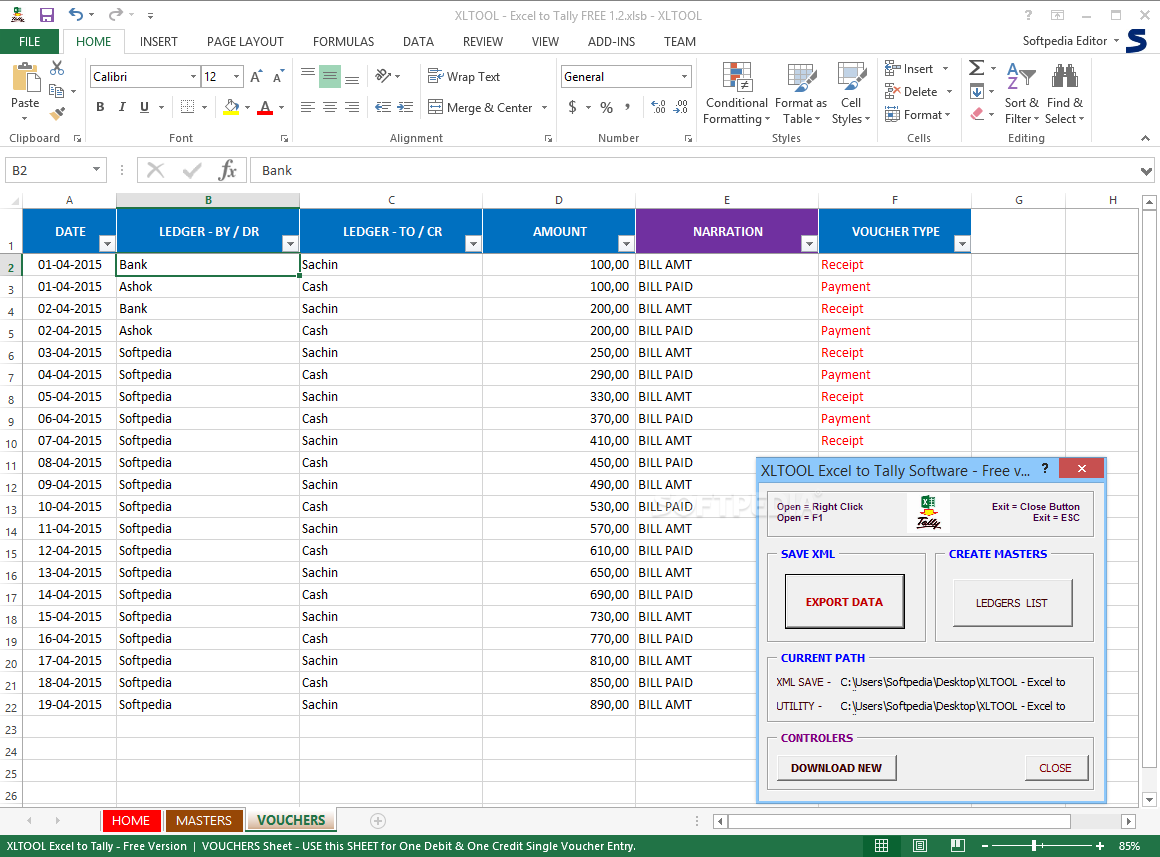
Task: Apply comma style number format
Action: [627, 107]
